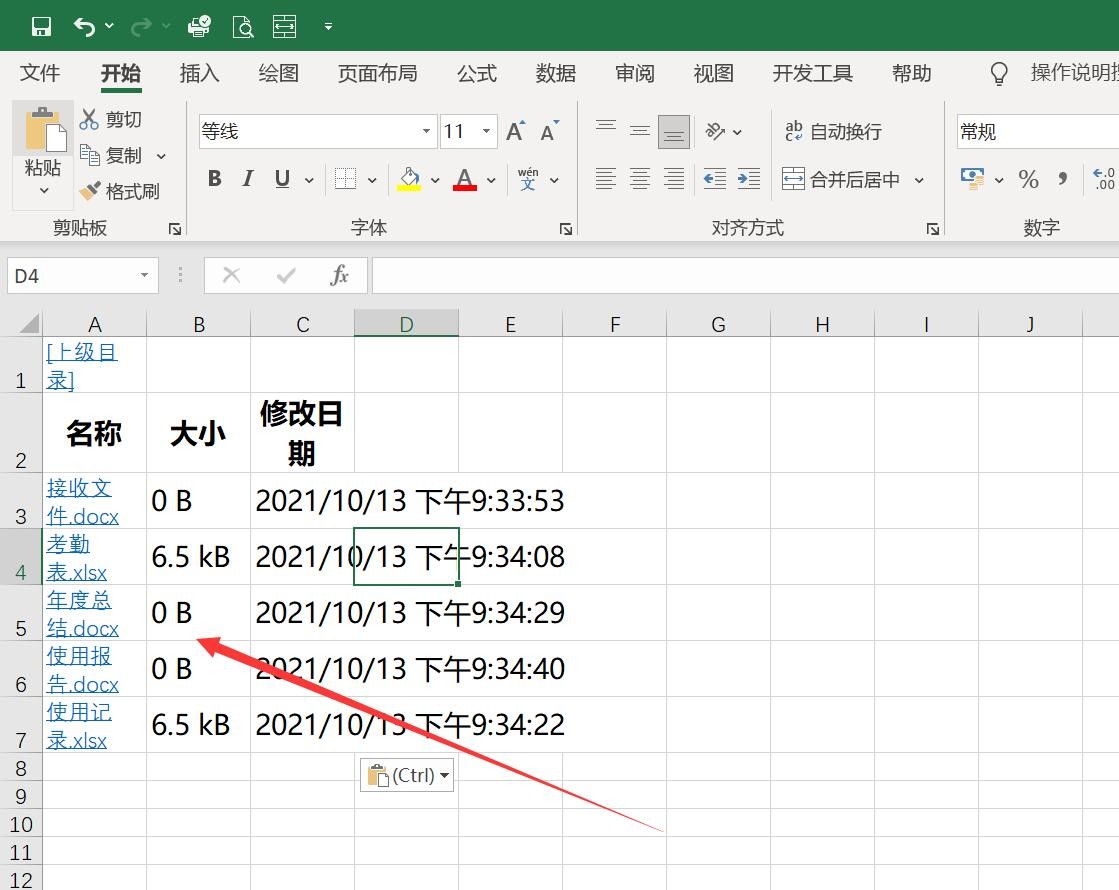The image size is (1119, 890).
Task: Enable wrap text (自动换行)
Action: click(x=833, y=131)
